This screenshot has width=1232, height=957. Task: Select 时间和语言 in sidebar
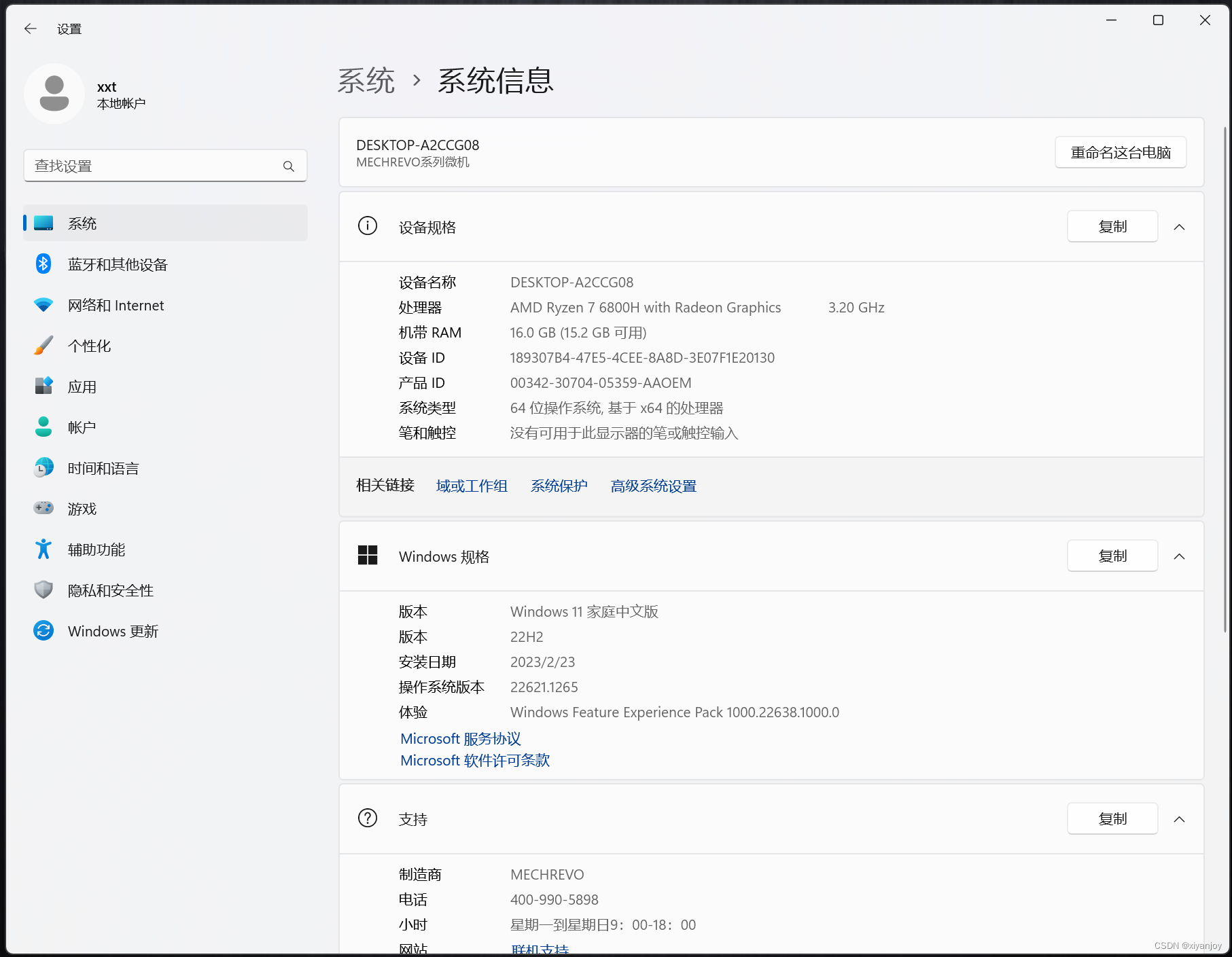pyautogui.click(x=165, y=468)
